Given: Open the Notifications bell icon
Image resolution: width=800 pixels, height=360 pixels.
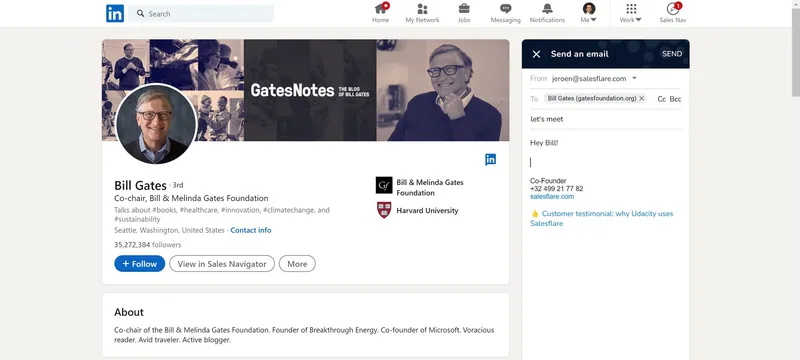Looking at the screenshot, I should click(547, 9).
